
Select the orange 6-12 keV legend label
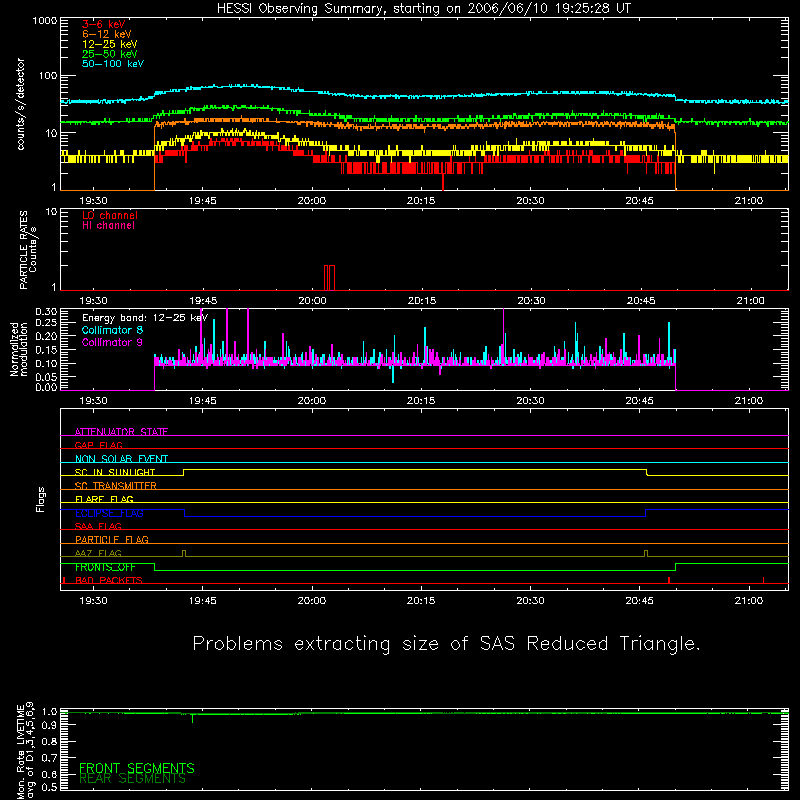[x=107, y=34]
